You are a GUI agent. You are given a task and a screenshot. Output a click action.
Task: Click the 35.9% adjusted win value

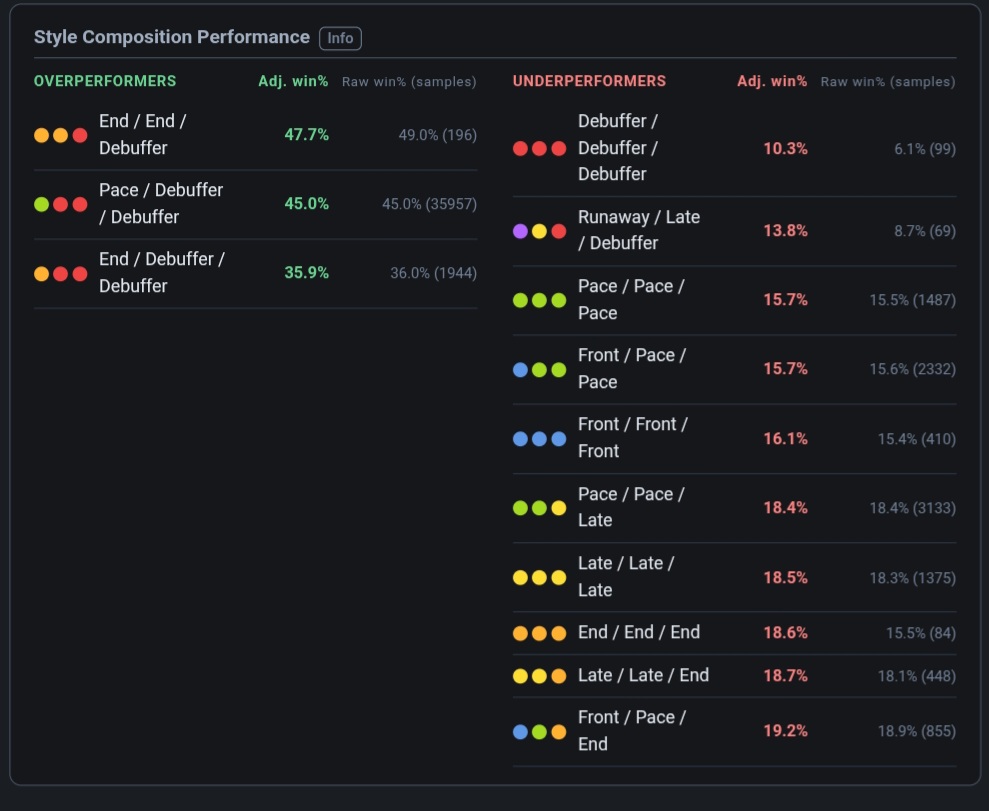tap(307, 273)
